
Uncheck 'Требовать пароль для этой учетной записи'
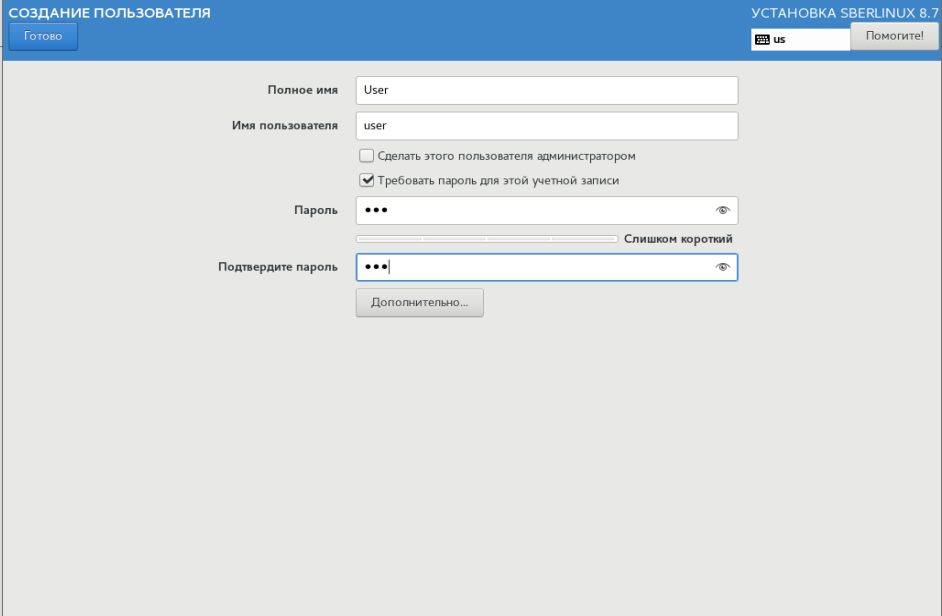tap(367, 181)
